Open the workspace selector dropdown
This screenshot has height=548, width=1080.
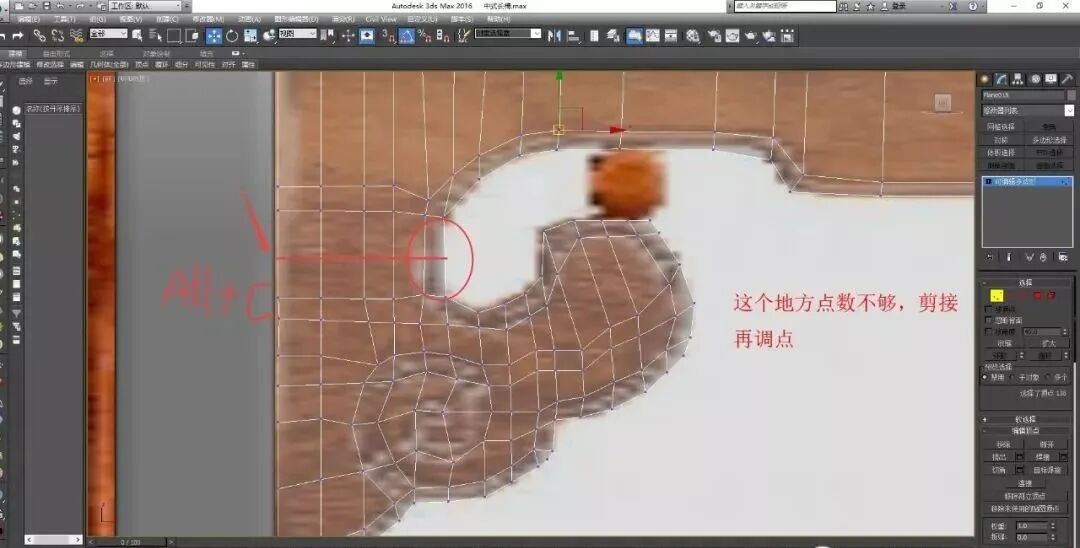[145, 6]
